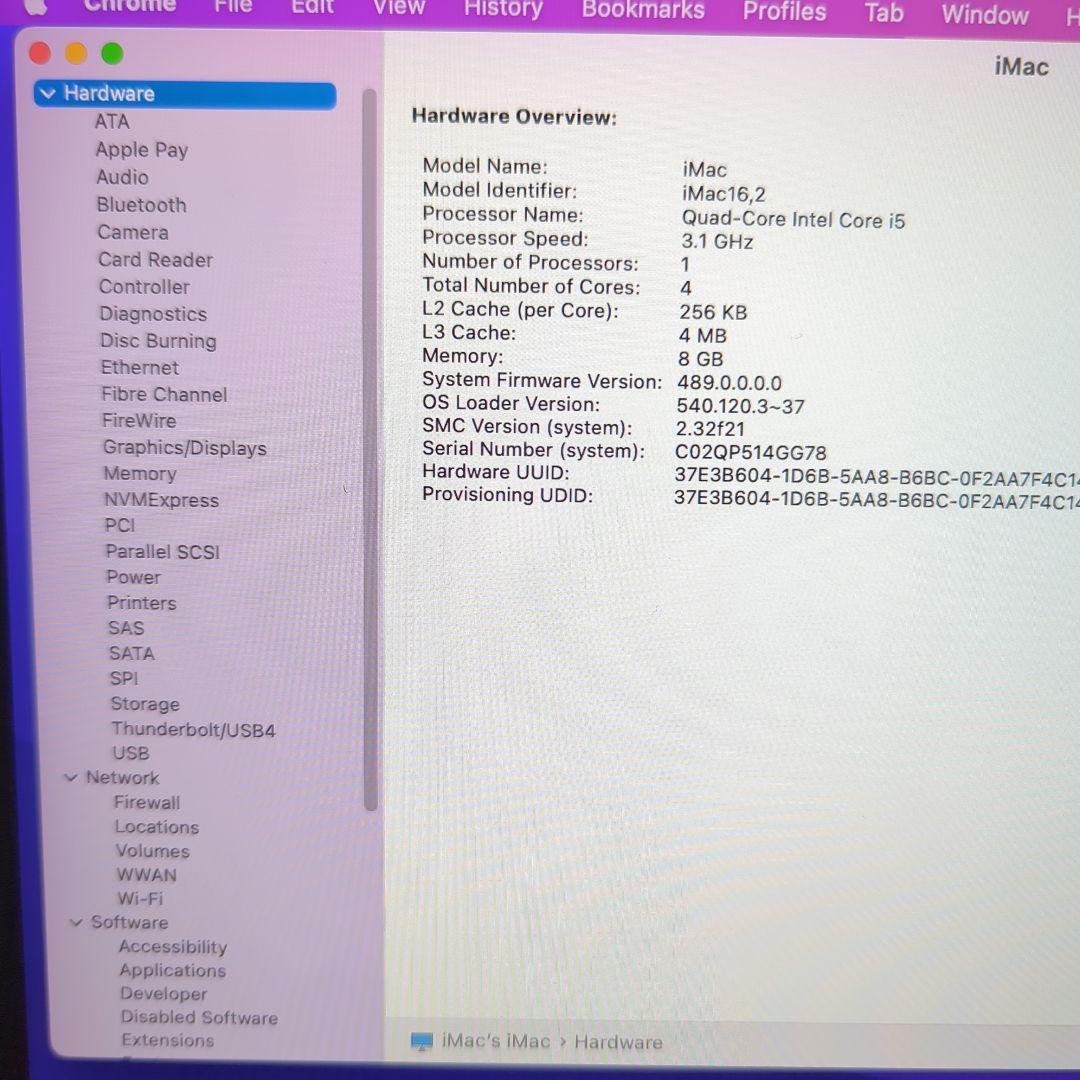Collapse the Hardware section
The image size is (1080, 1080).
[48, 93]
